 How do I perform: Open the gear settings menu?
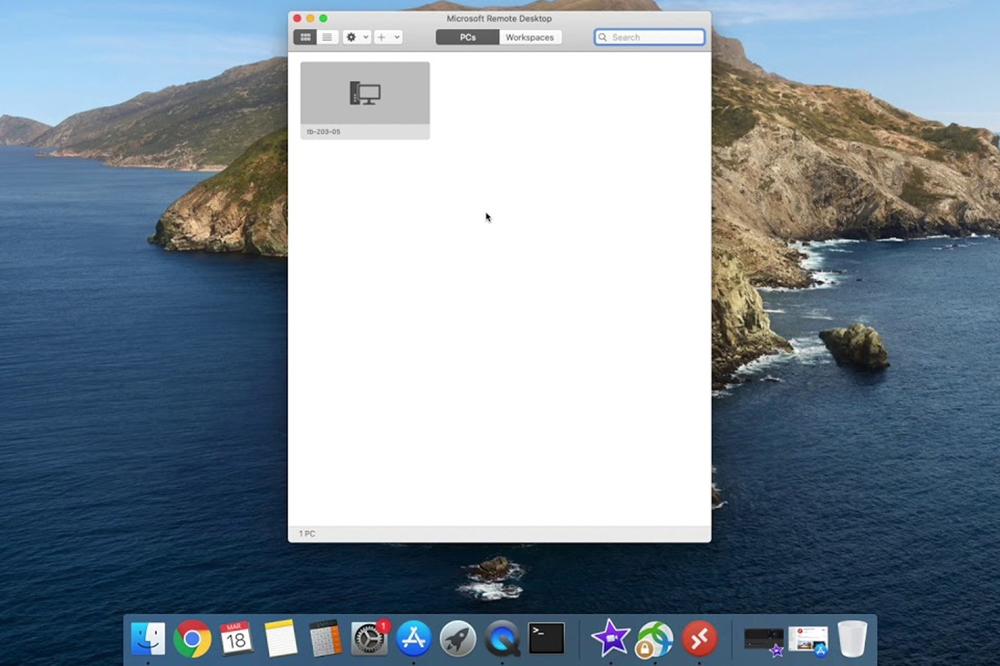[x=357, y=38]
